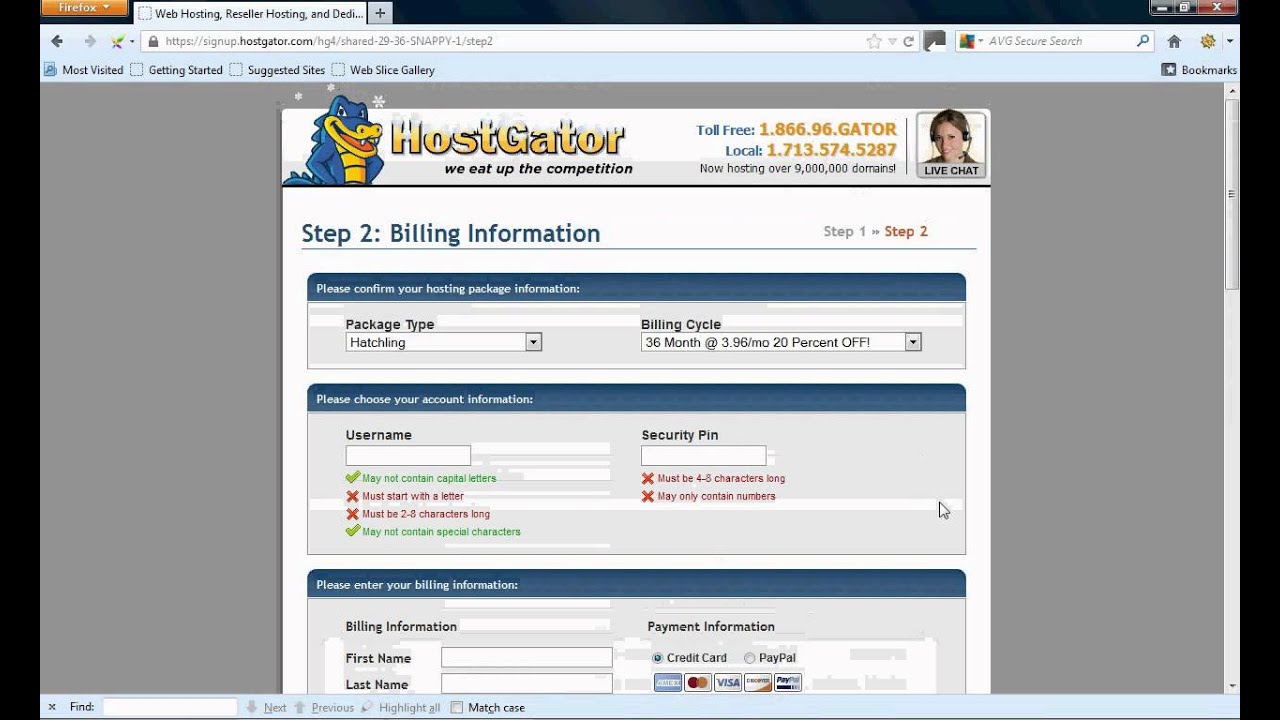
Task: Click the toll free number 1.866.96.GATOR
Action: [828, 130]
